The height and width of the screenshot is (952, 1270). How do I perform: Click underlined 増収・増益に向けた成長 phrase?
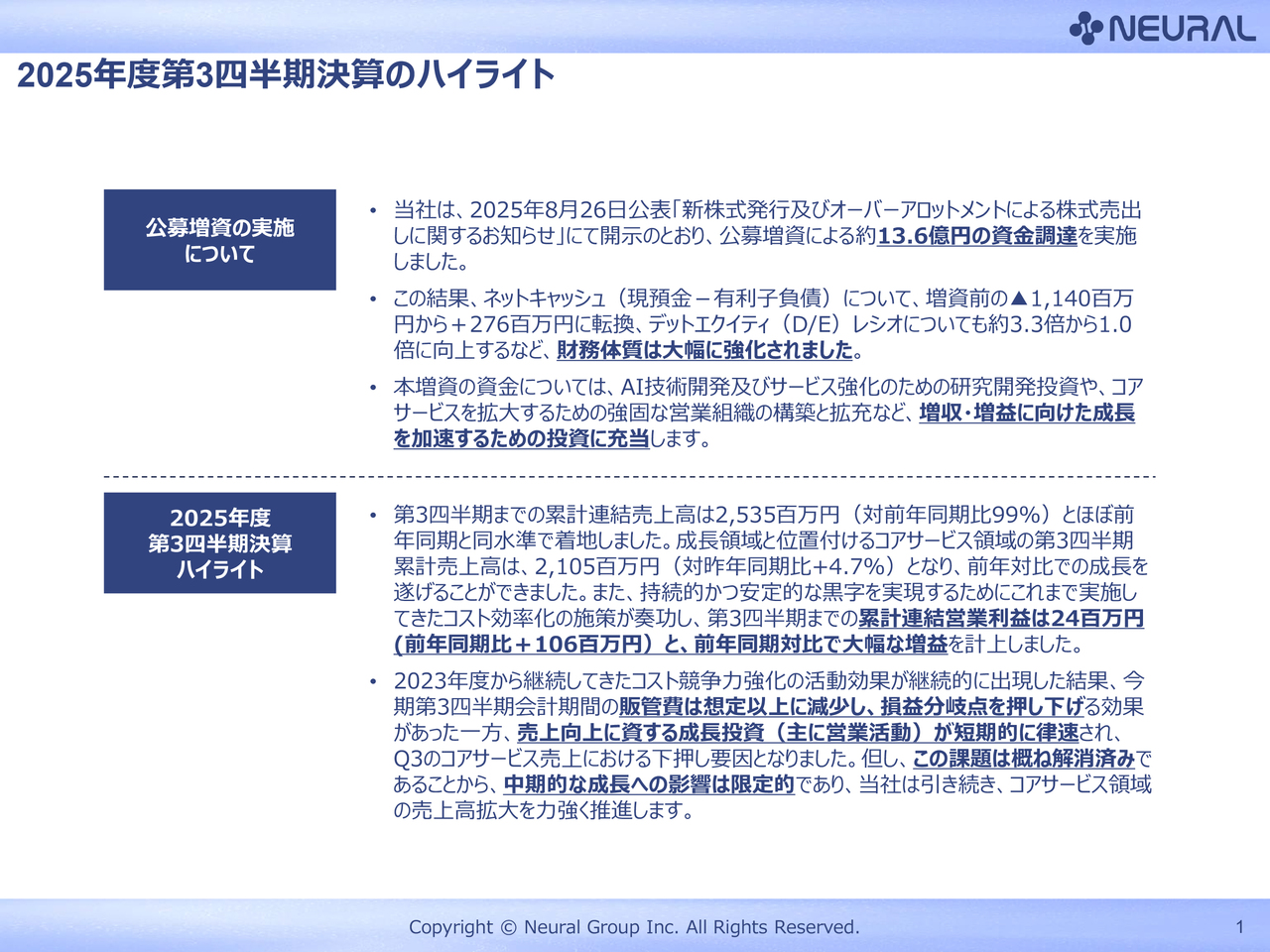pyautogui.click(x=1026, y=413)
